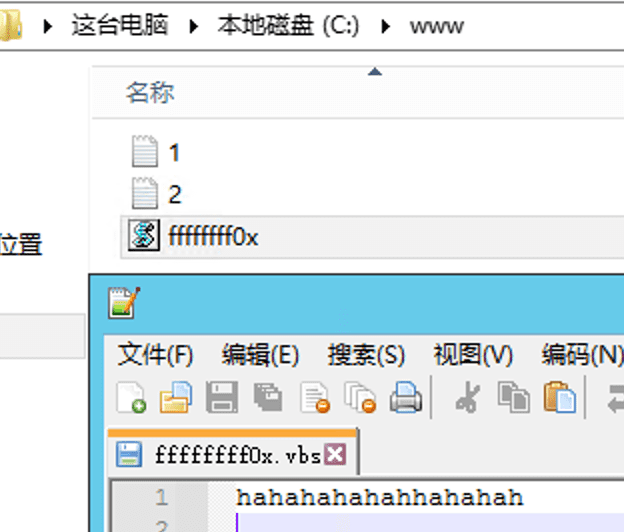624x532 pixels.
Task: Expand the arrow before www in breadcrumb
Action: 385,26
